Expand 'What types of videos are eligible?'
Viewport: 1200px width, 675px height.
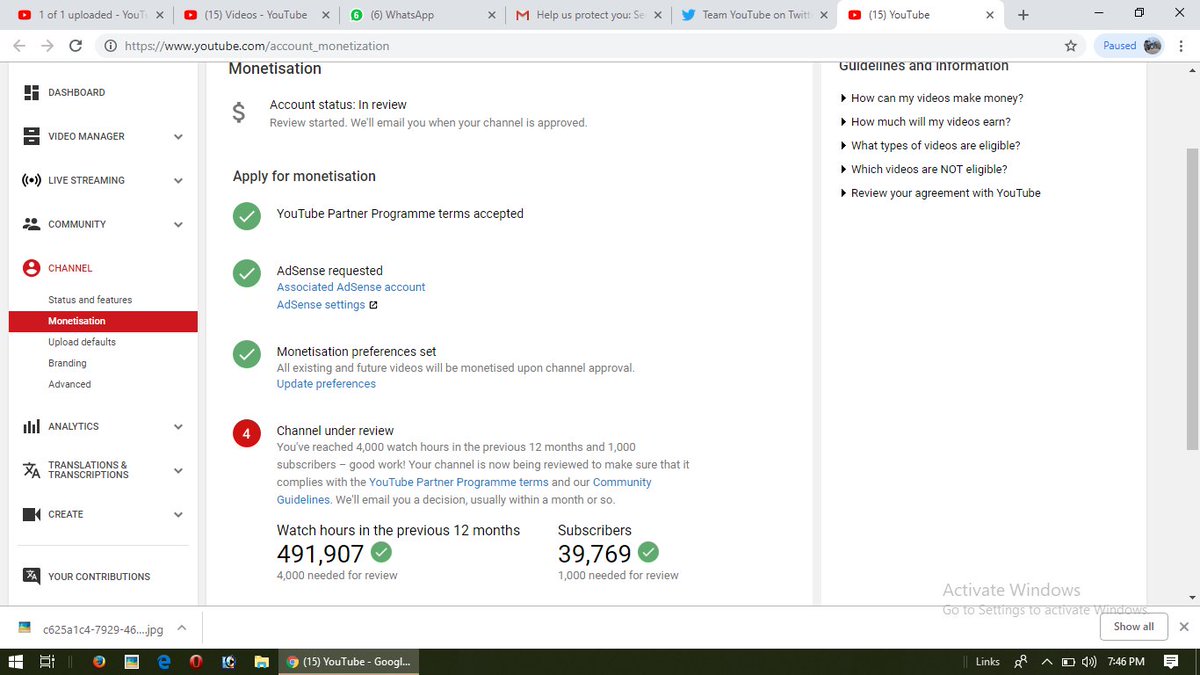(x=930, y=146)
